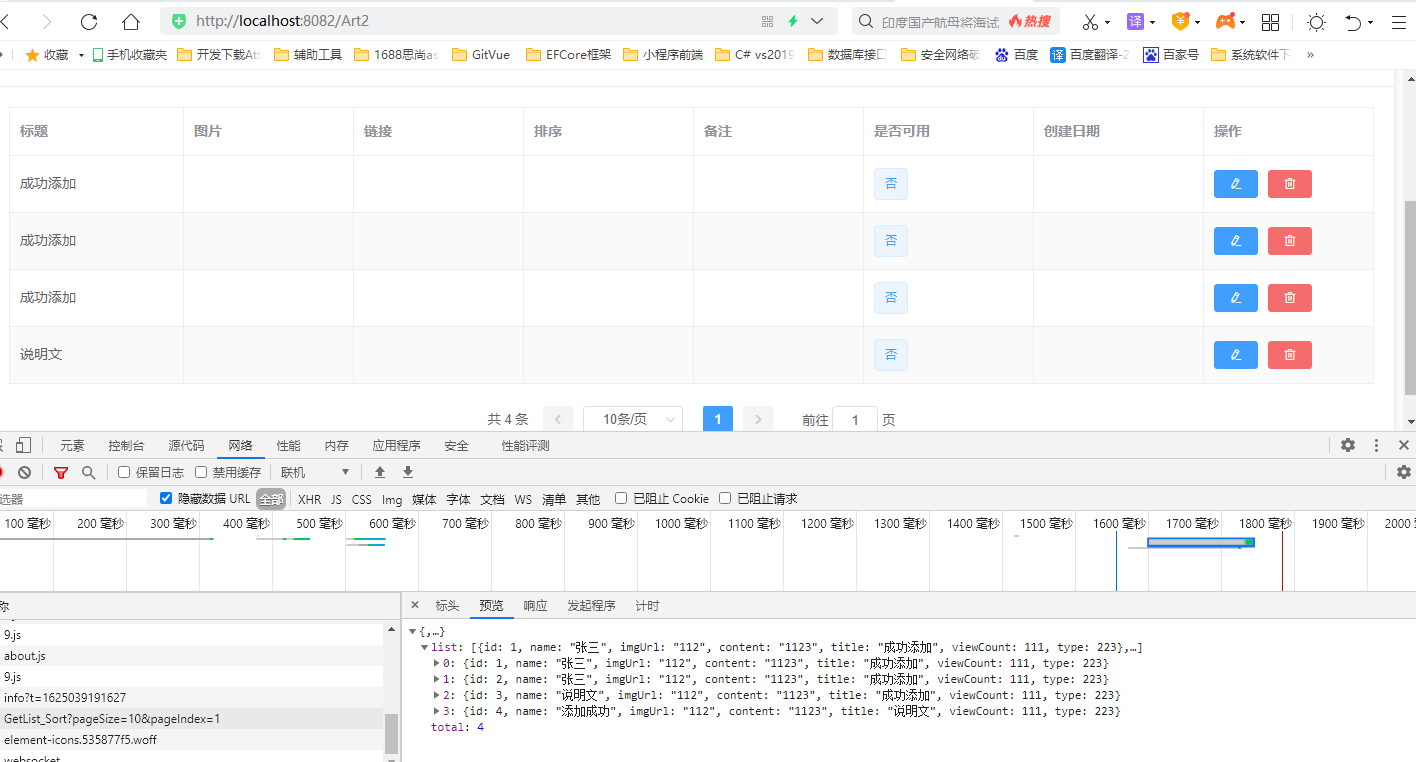Check 已阻止 Cookie checkbox

pyautogui.click(x=621, y=498)
